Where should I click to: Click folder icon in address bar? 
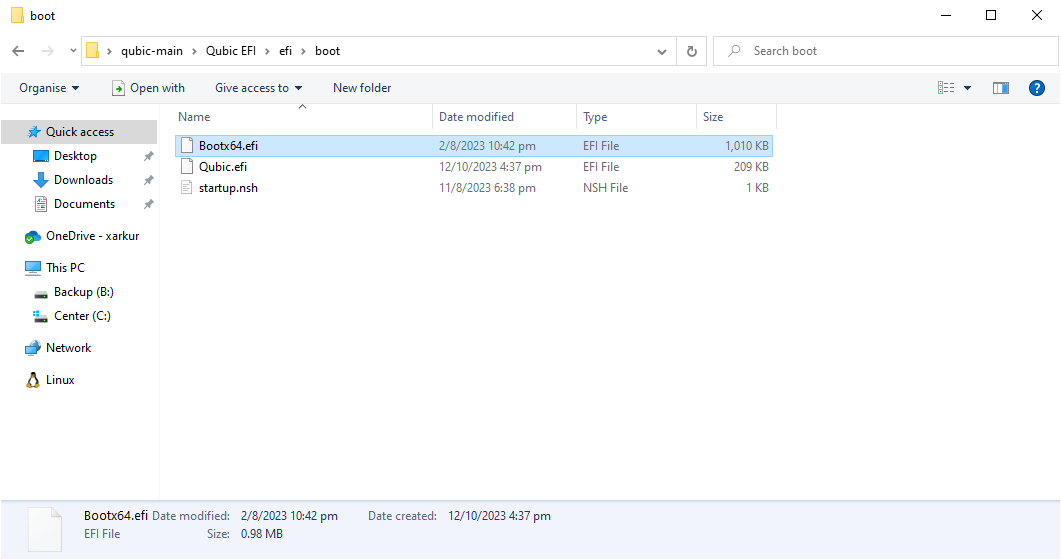(93, 51)
